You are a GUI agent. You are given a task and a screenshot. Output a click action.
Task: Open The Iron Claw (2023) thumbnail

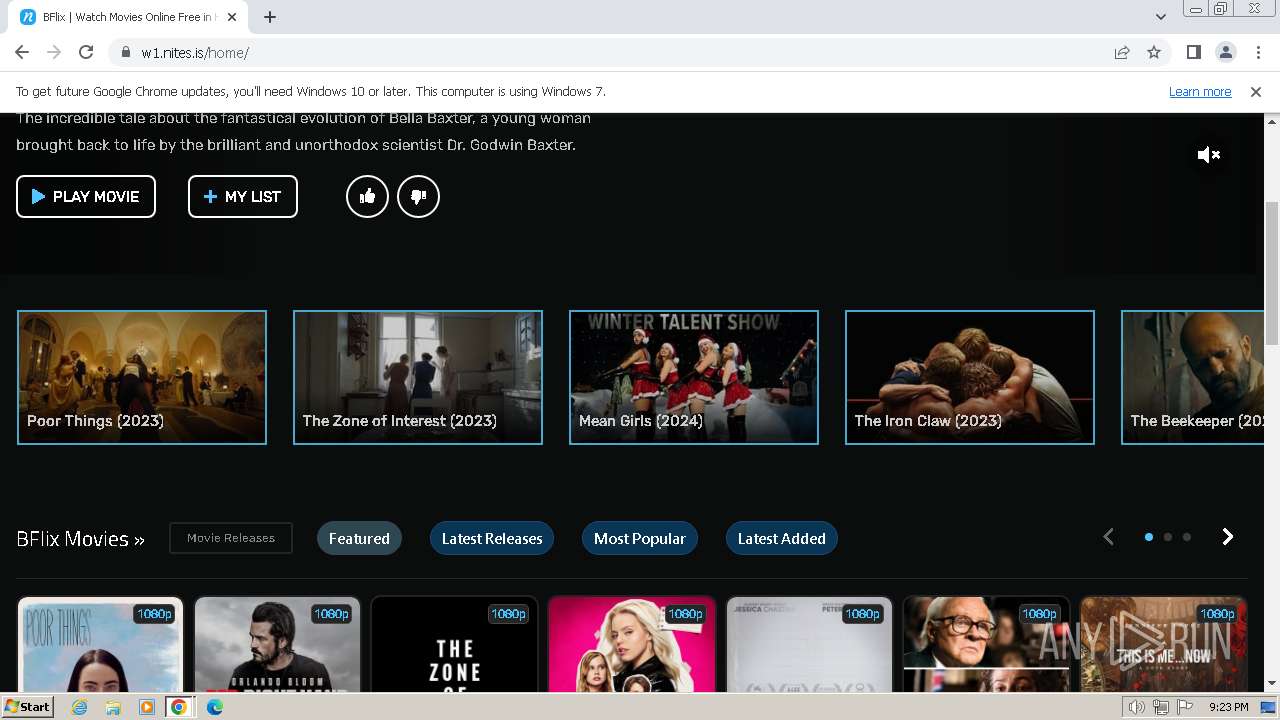pyautogui.click(x=970, y=377)
